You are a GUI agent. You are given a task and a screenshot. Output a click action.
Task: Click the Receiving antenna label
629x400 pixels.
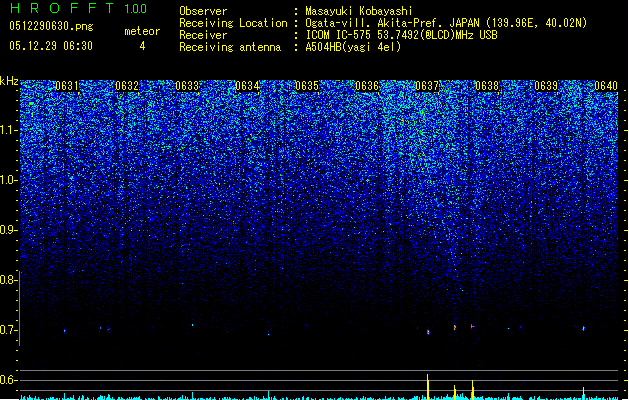point(230,47)
